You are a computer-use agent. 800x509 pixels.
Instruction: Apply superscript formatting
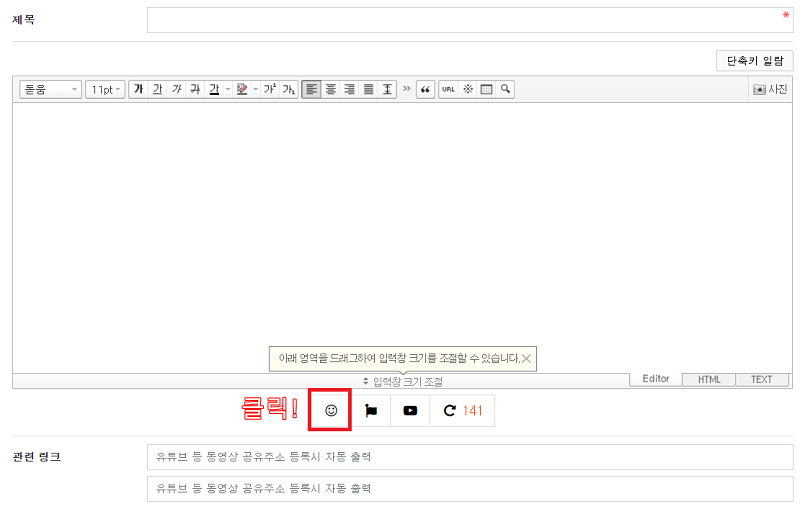coord(269,89)
